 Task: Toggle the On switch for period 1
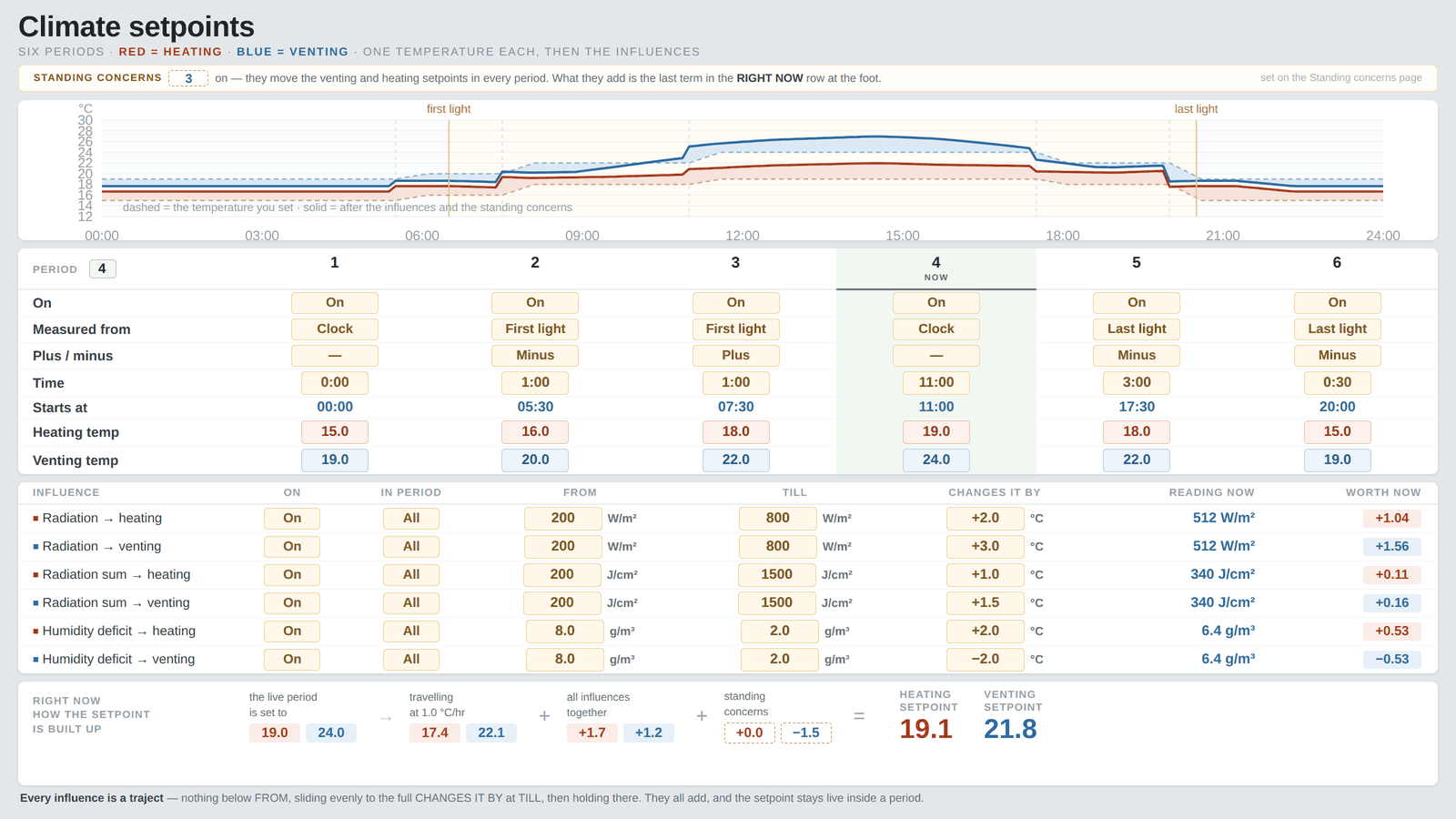pyautogui.click(x=335, y=303)
